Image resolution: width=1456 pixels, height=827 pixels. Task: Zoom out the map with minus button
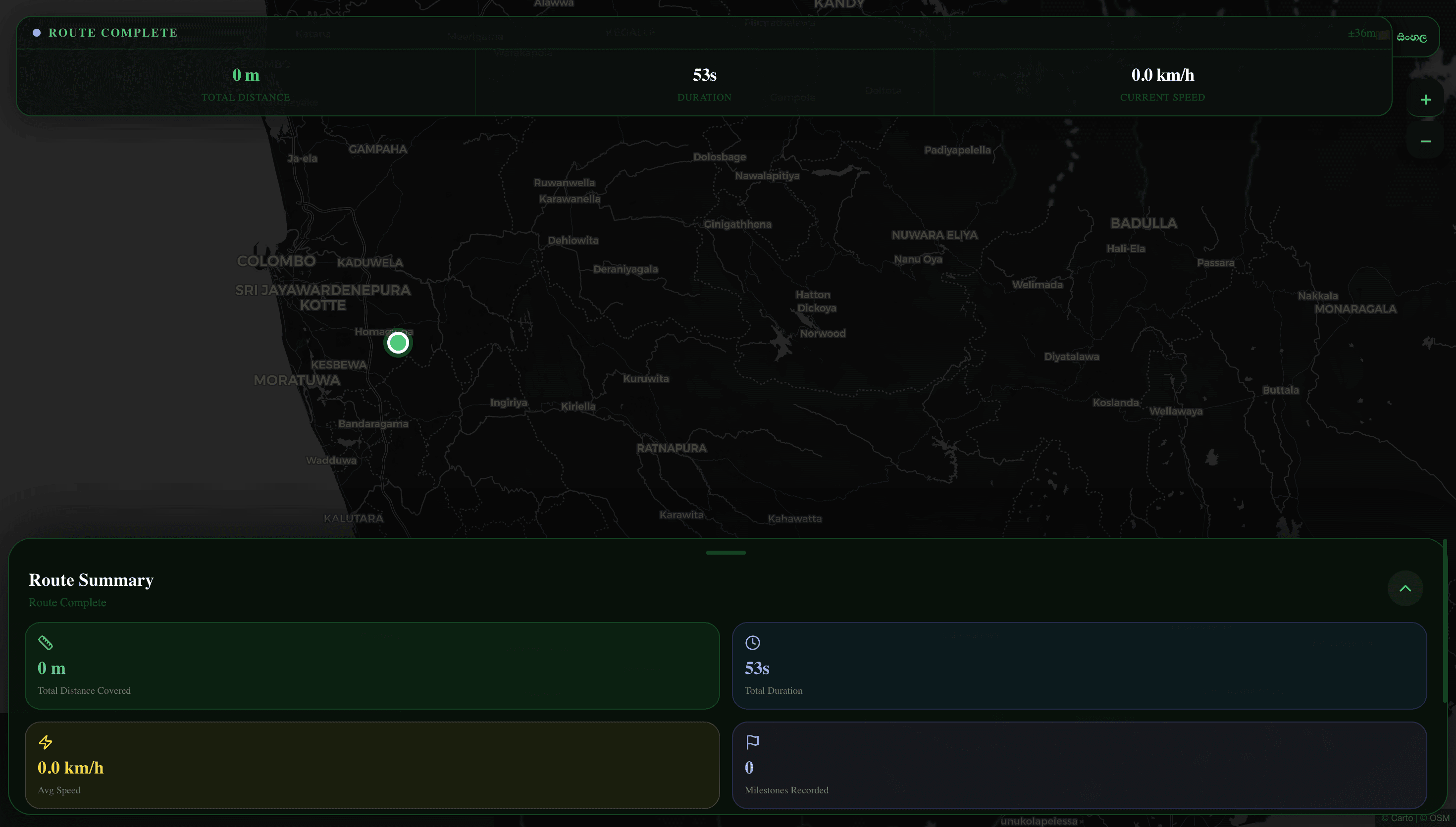[x=1425, y=141]
